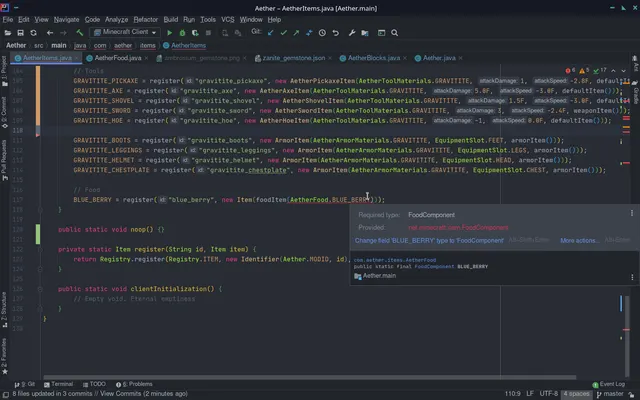Close the AetherItems.java tab
This screenshot has height=400, width=640.
pyautogui.click(x=77, y=58)
